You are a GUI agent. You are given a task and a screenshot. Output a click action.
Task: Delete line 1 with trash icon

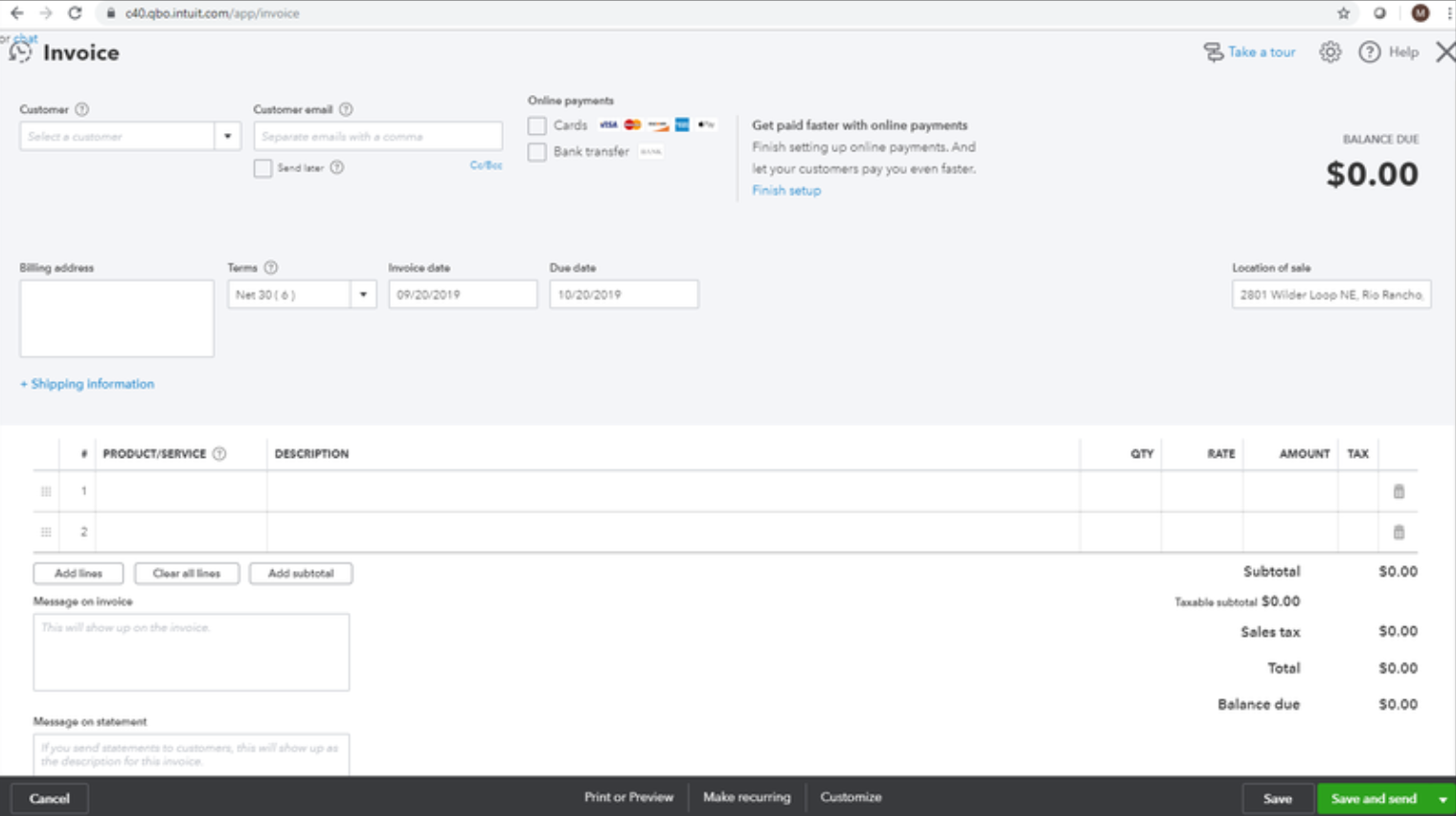(x=1399, y=491)
